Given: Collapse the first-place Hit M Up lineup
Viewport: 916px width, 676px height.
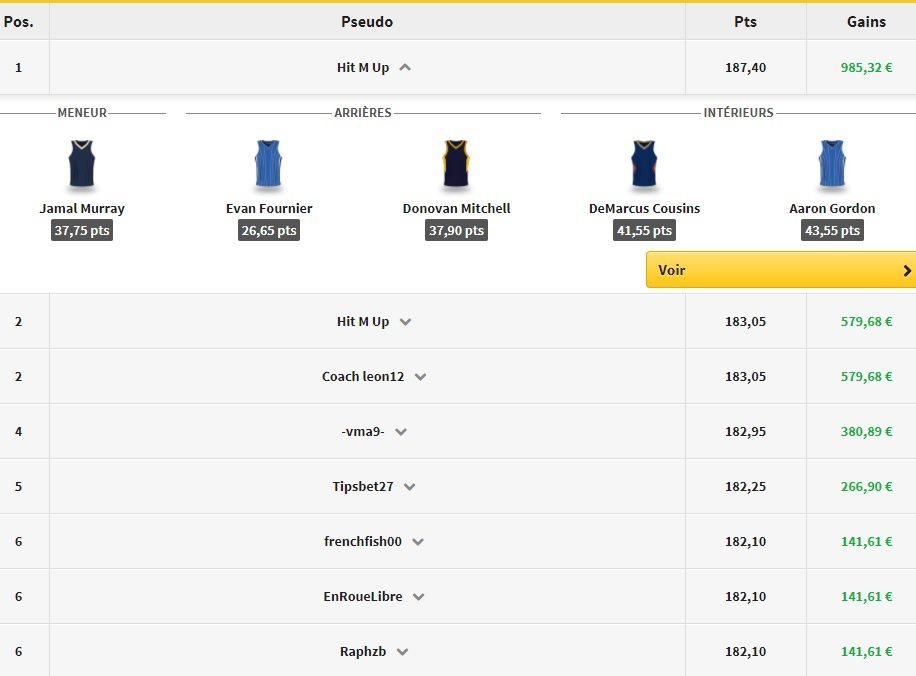Looking at the screenshot, I should click(405, 68).
